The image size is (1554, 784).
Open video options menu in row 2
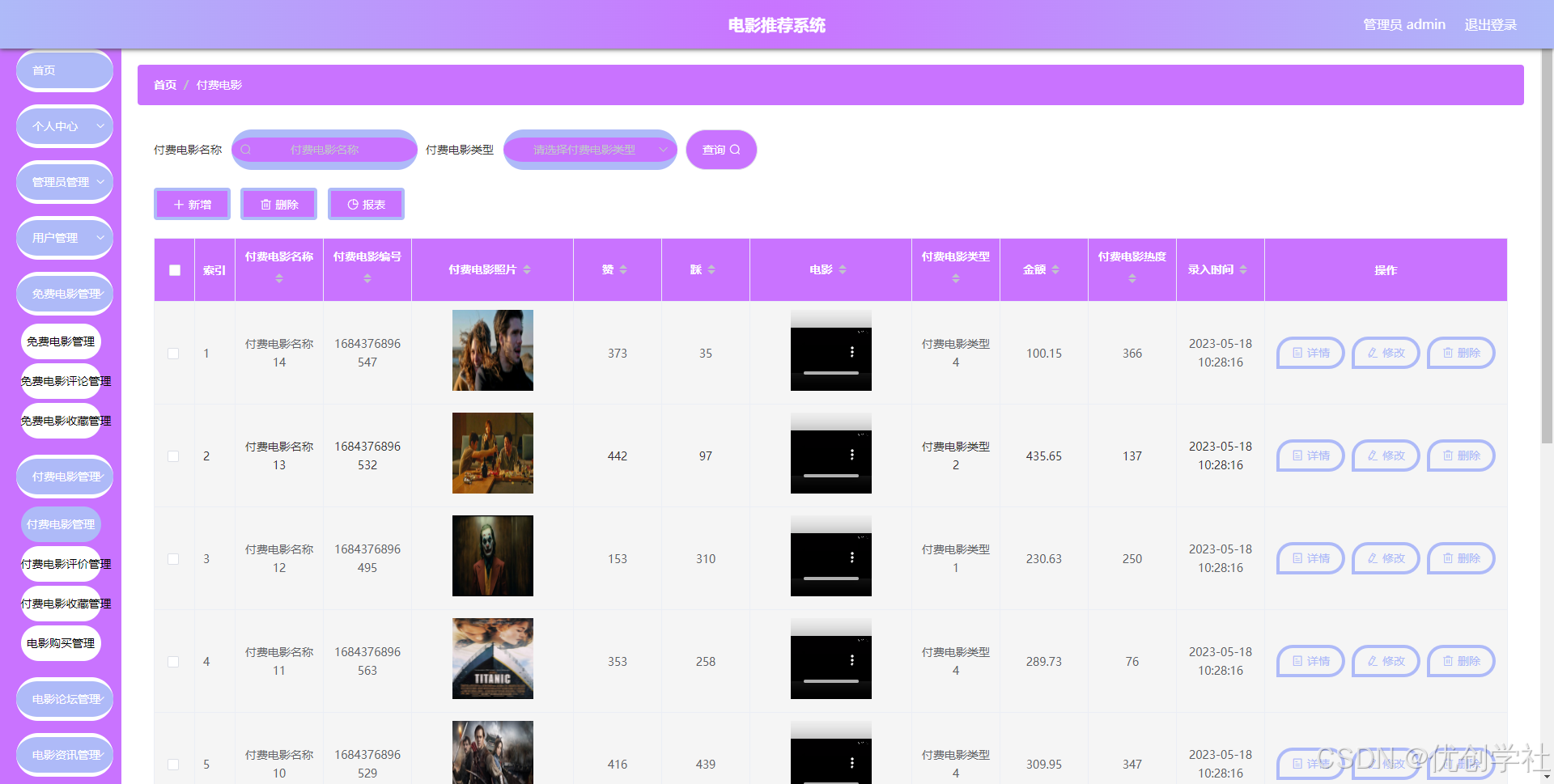pyautogui.click(x=852, y=455)
